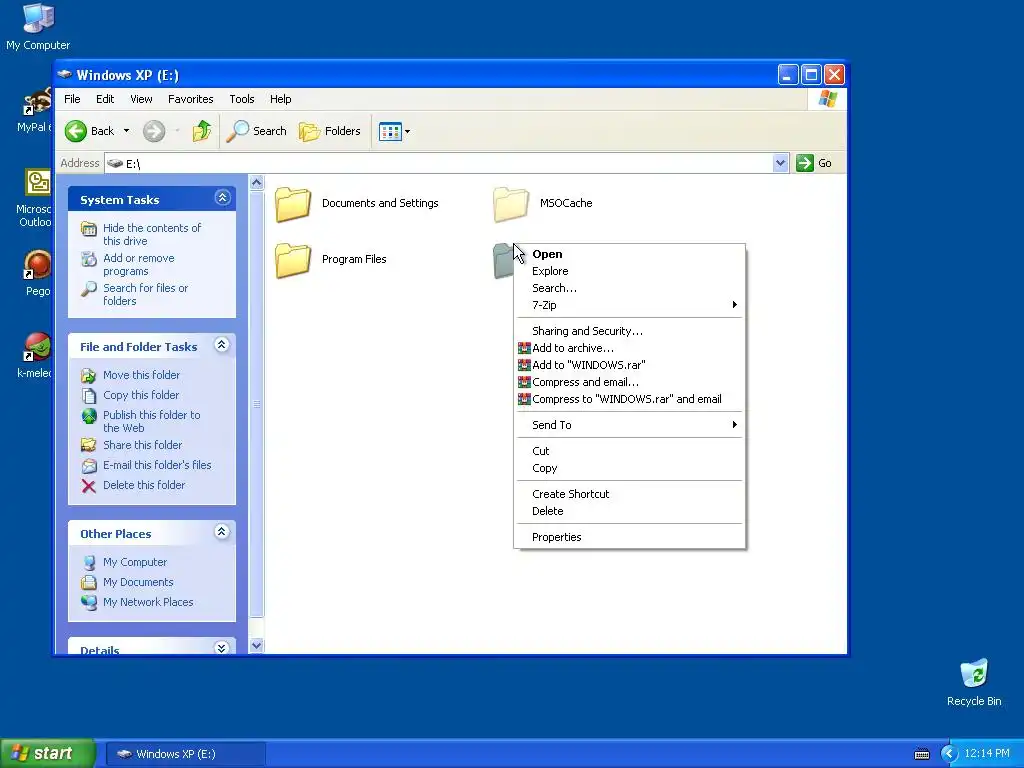1024x768 pixels.
Task: Collapse the System Tasks panel
Action: pos(222,198)
